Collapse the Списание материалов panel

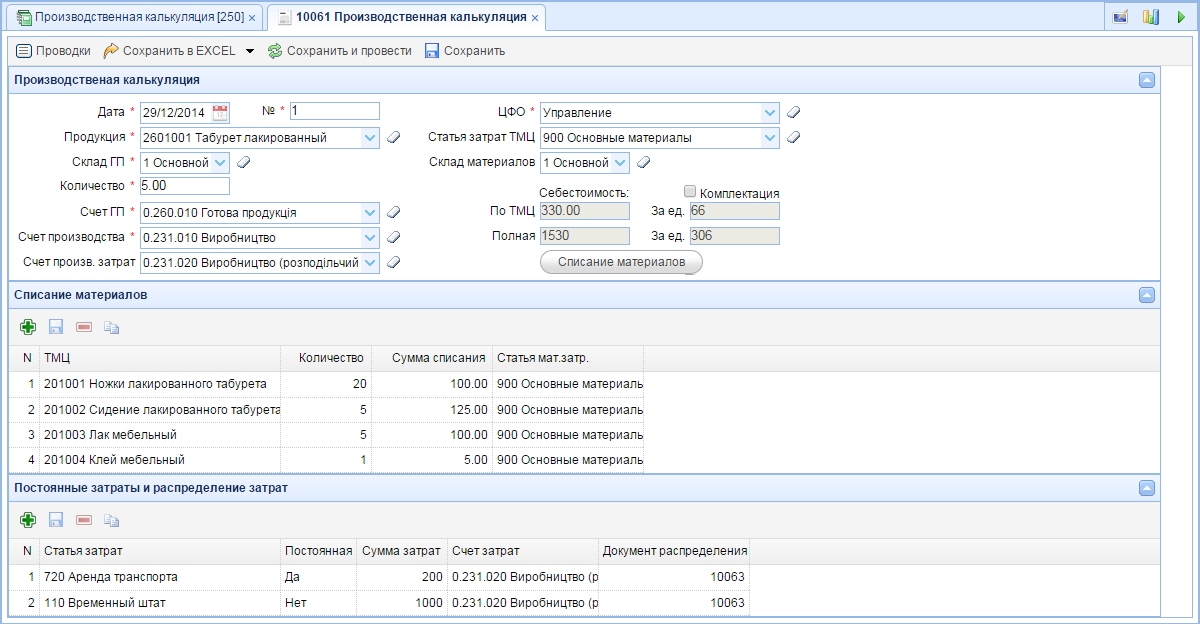[x=1147, y=294]
